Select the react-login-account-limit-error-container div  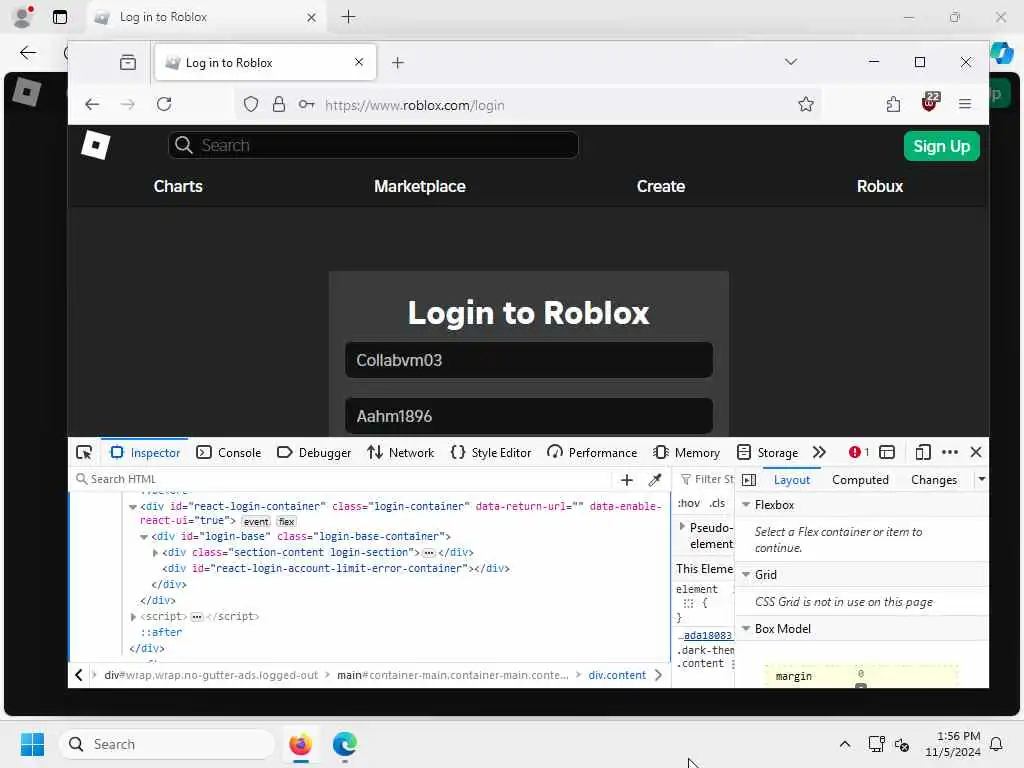336,568
